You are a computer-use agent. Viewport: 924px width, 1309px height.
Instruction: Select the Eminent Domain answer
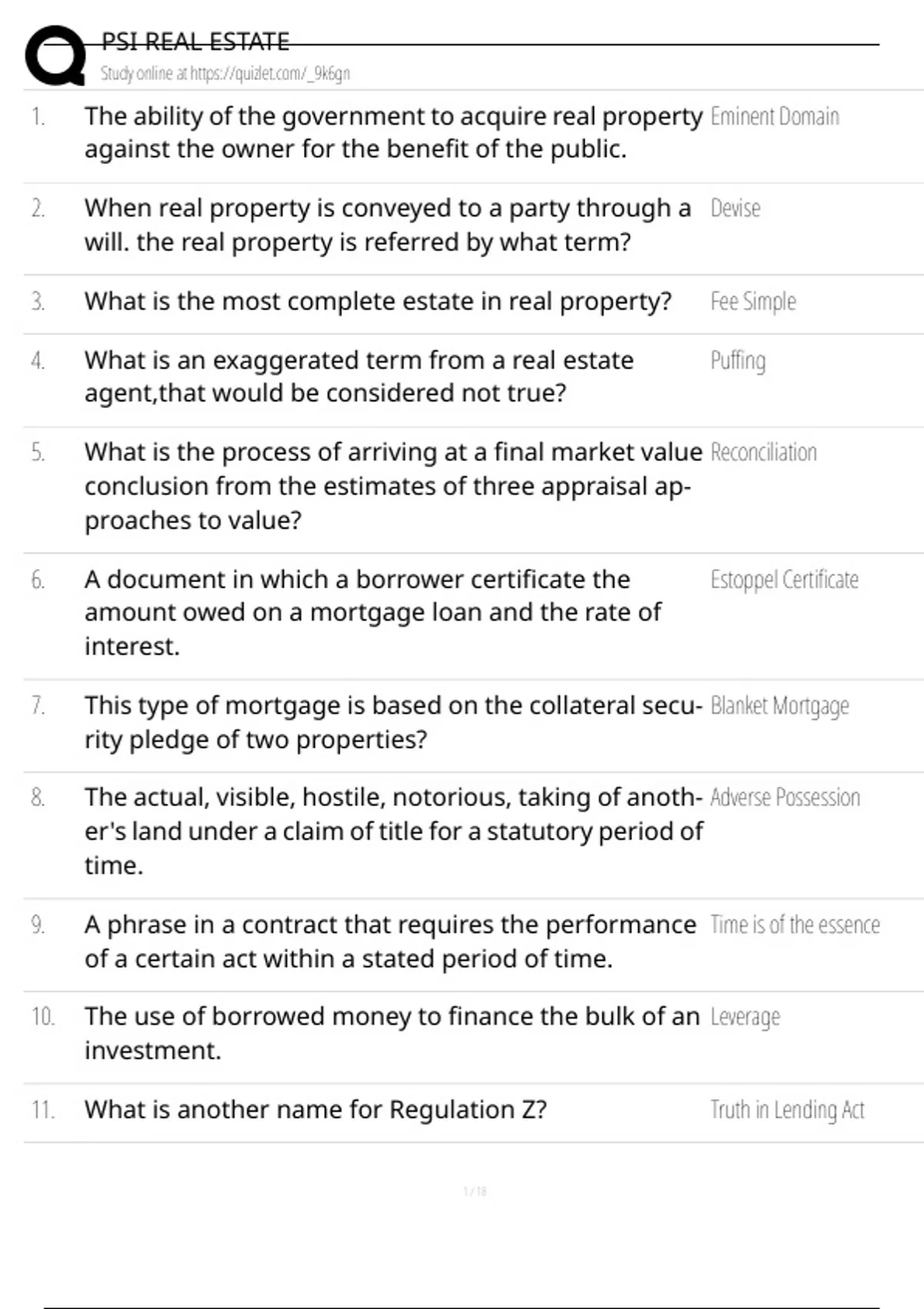coord(775,116)
